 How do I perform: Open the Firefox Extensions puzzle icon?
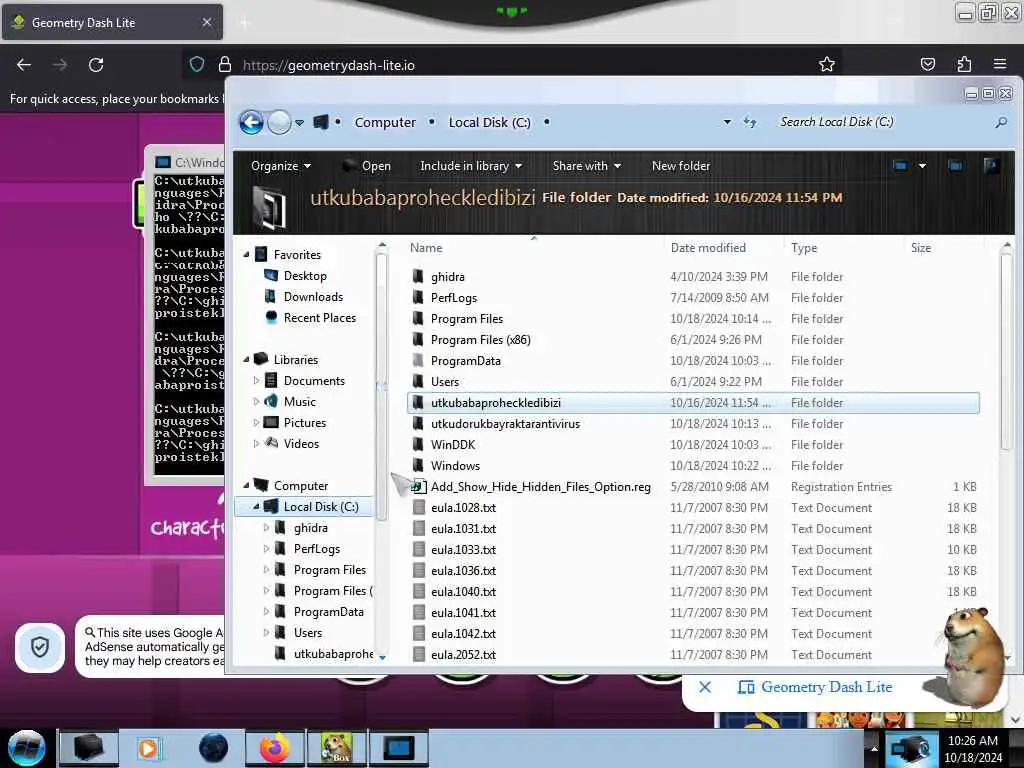(964, 64)
